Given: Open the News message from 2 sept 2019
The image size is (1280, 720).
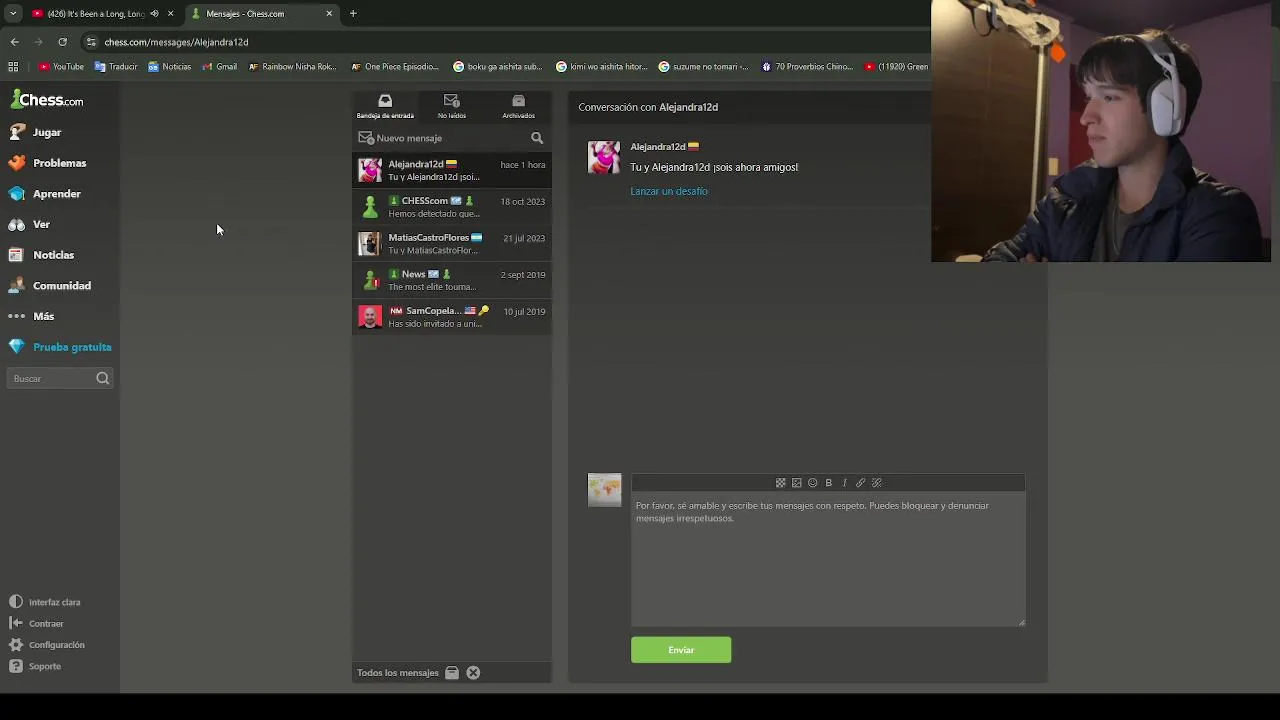Looking at the screenshot, I should tap(451, 280).
